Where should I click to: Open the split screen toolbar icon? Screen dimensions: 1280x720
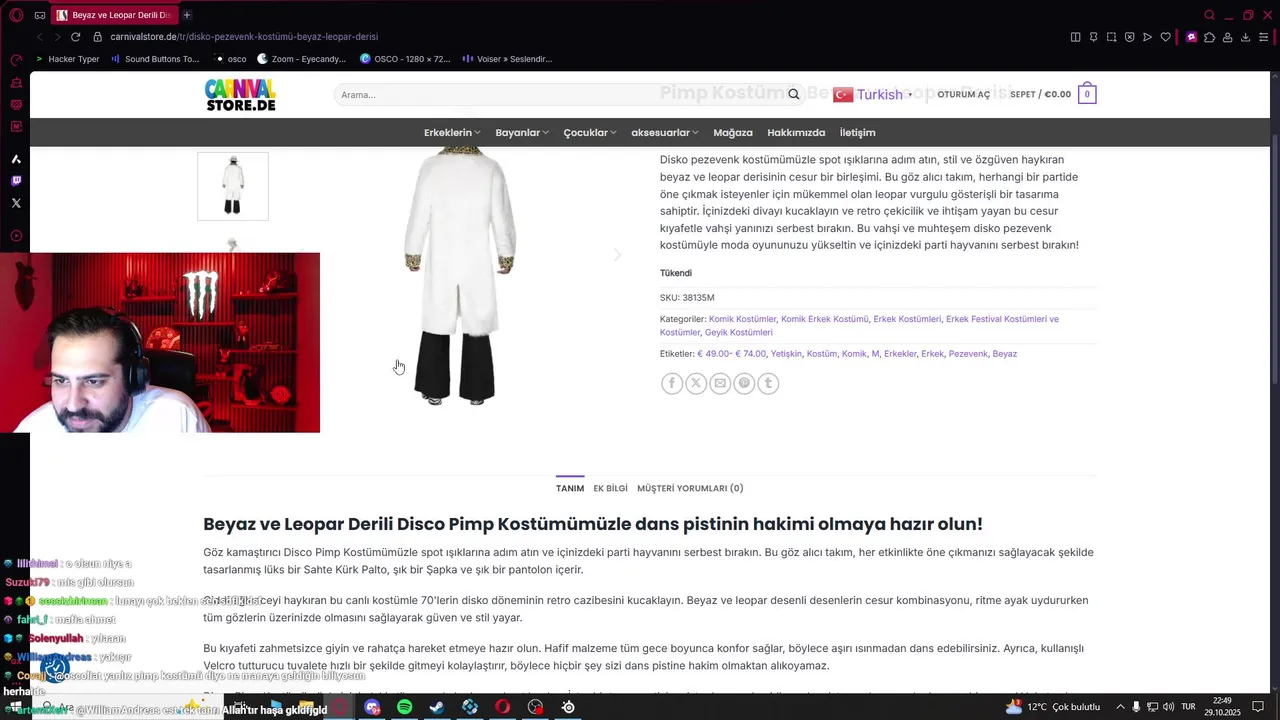pyautogui.click(x=1075, y=37)
